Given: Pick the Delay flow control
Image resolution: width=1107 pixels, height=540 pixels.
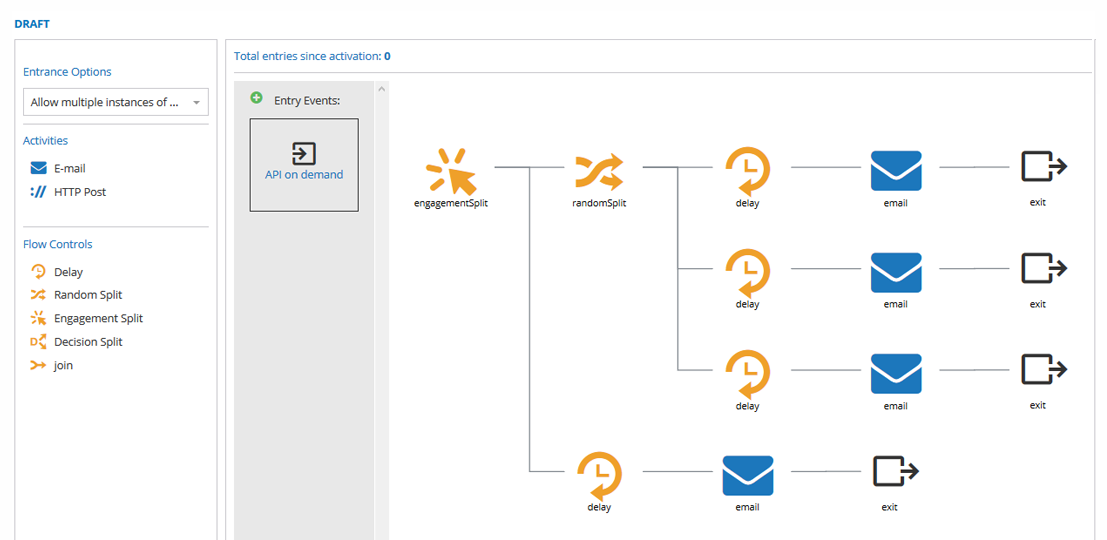Looking at the screenshot, I should point(57,272).
